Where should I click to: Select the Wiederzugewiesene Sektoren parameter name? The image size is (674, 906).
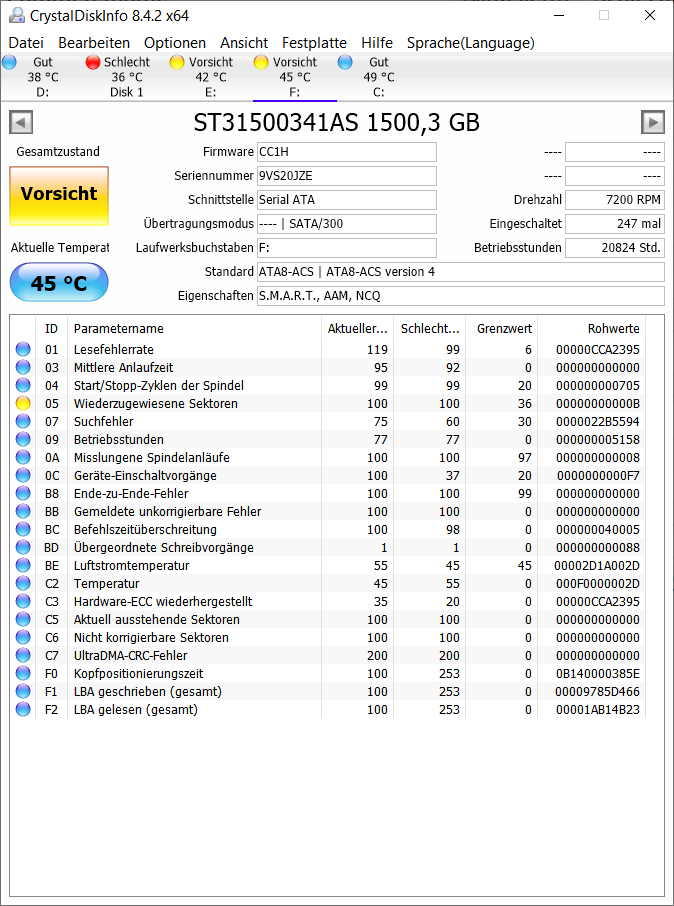pos(155,404)
